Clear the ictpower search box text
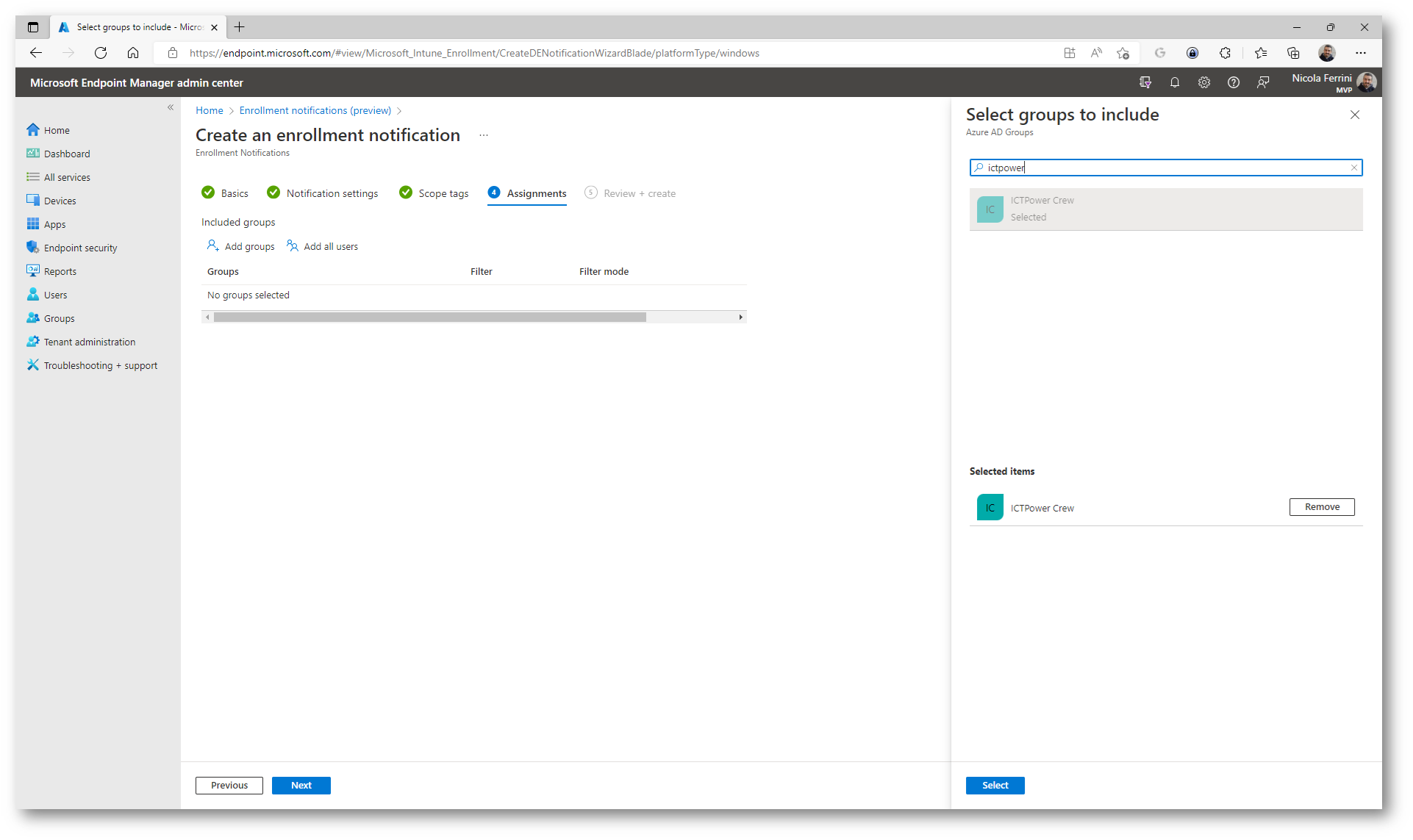This screenshot has width=1413, height=840. [1353, 168]
